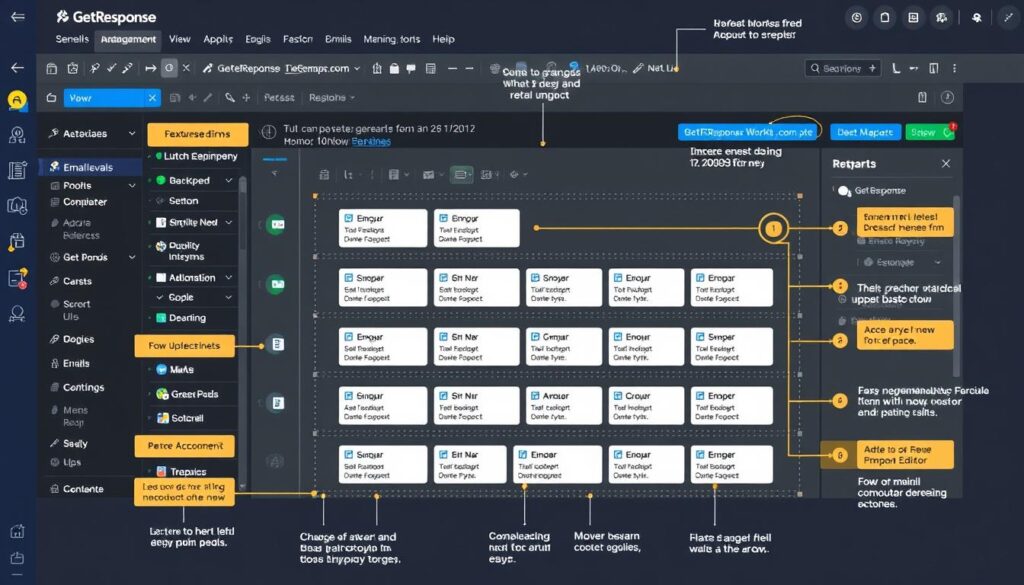Toggle the green status dot on Backped
The image size is (1024, 585).
(161, 180)
